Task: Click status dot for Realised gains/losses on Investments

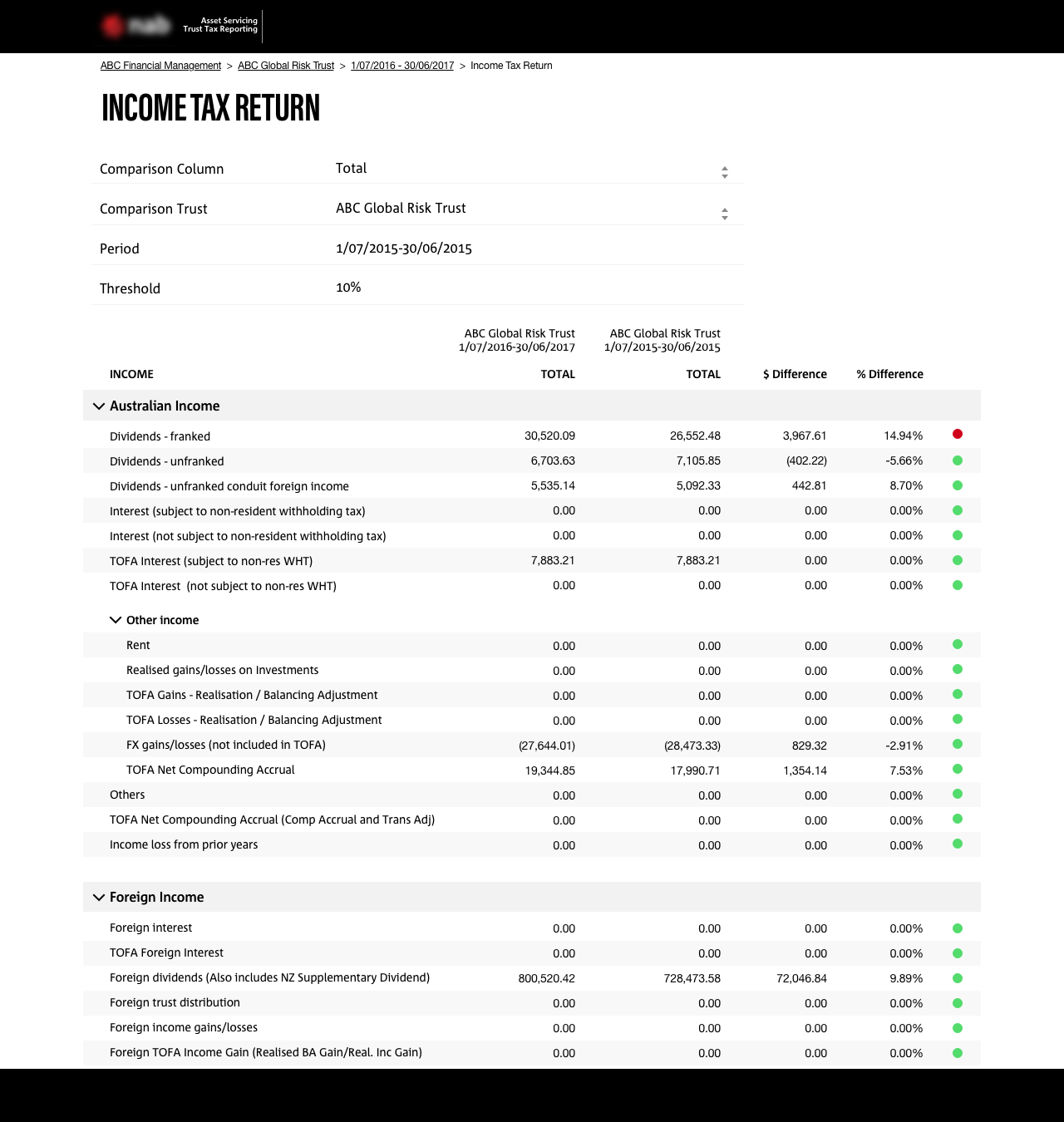Action: [958, 669]
